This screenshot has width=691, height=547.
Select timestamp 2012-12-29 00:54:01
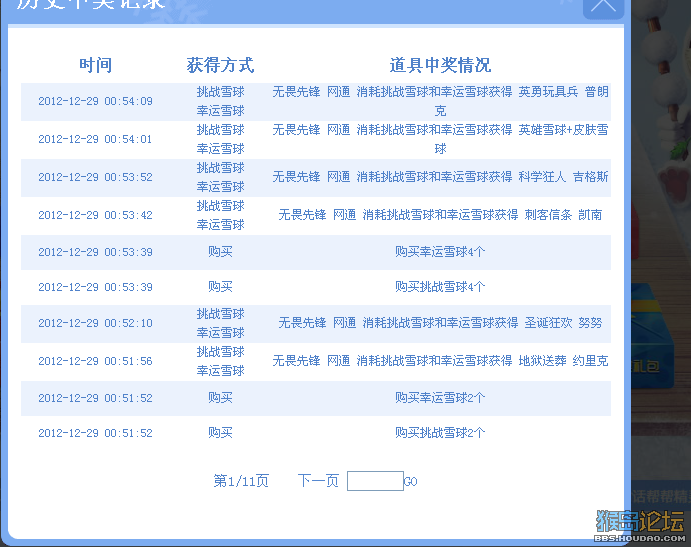tap(95, 139)
